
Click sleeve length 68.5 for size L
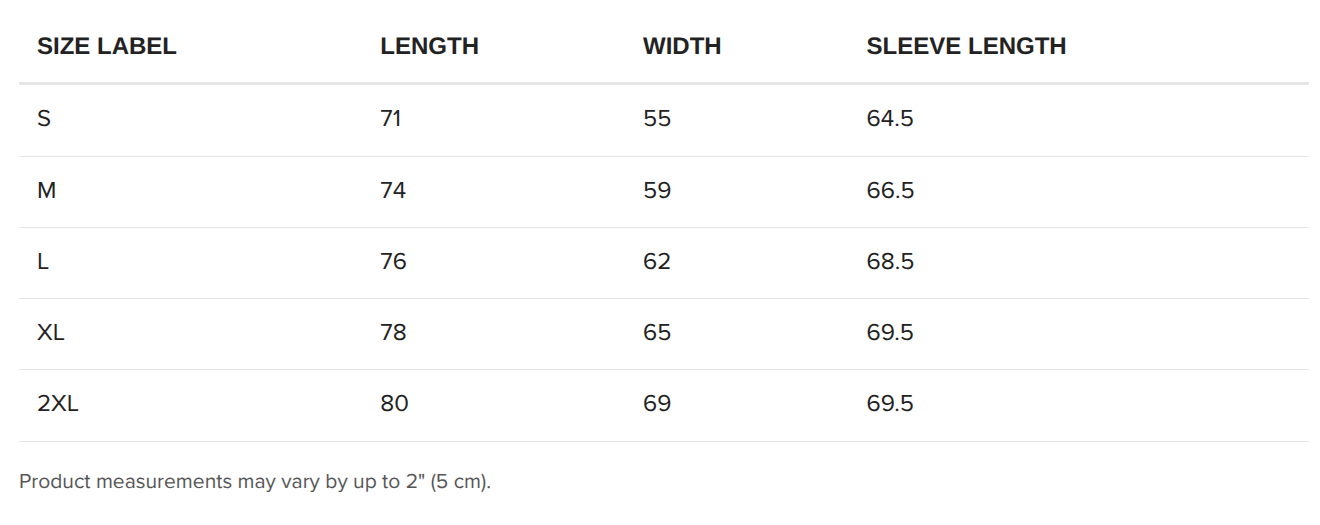click(890, 261)
